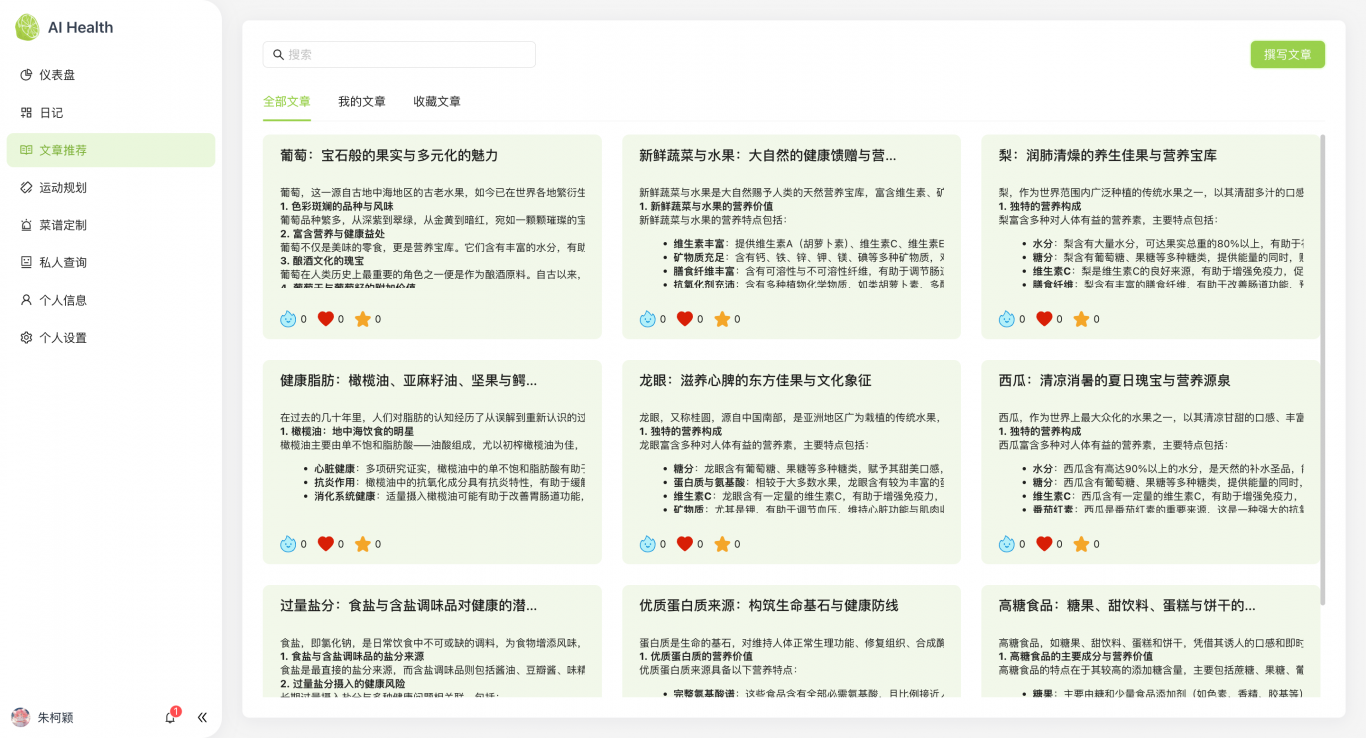Open the 龙眼 article title
This screenshot has height=738, width=1366.
755,381
